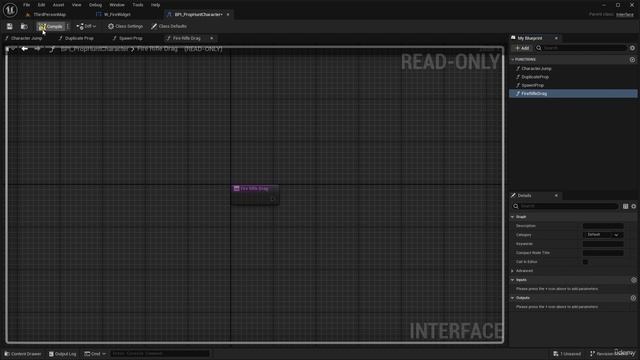Switch to W_FireWidget tab
The image size is (640, 360).
pyautogui.click(x=117, y=15)
